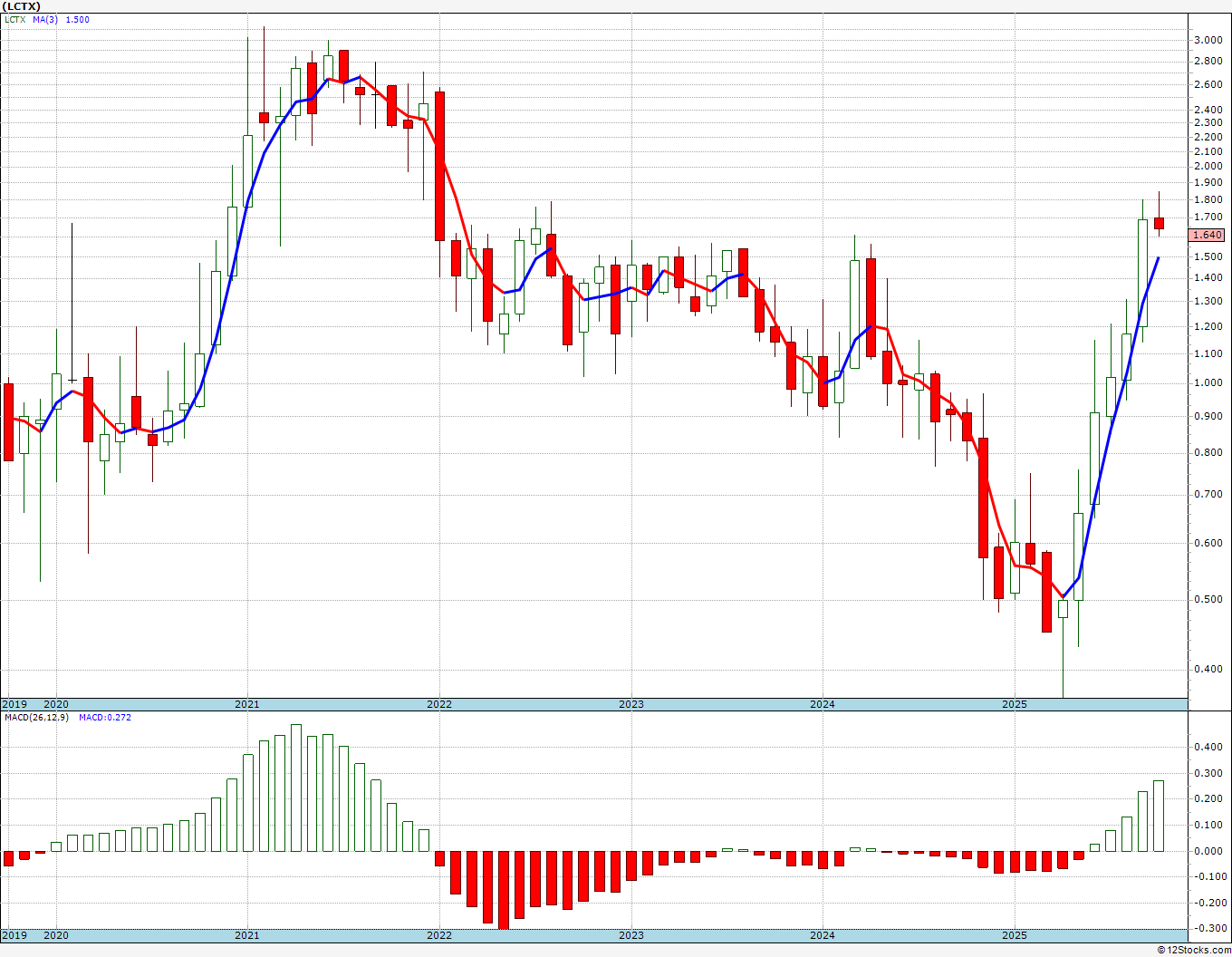Click the LCTX ticker title
Viewport: 1232px width, 957px height.
click(x=21, y=5)
